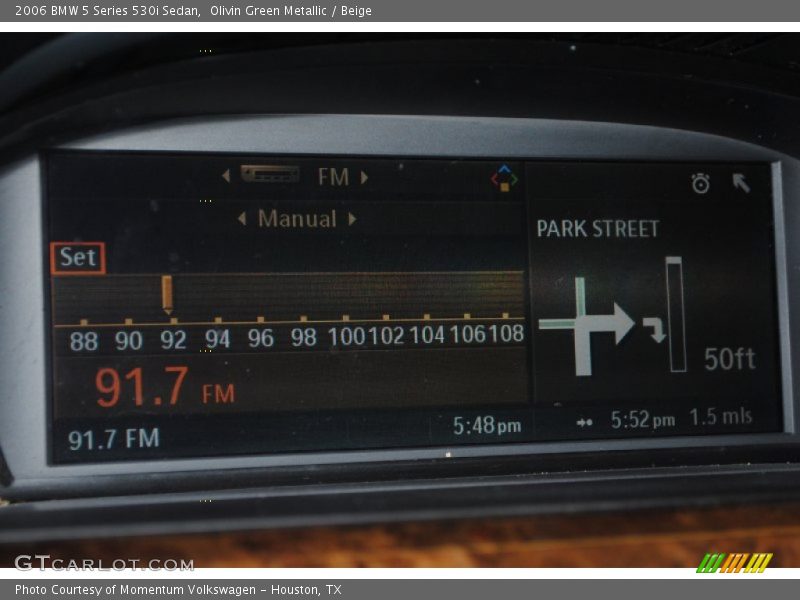
Task: Click the 104 mark on frequency scale
Action: point(427,335)
